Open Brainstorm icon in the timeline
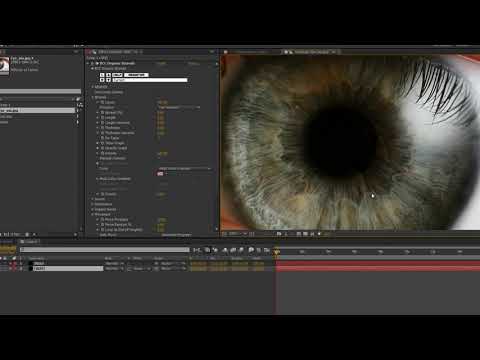 point(251,250)
